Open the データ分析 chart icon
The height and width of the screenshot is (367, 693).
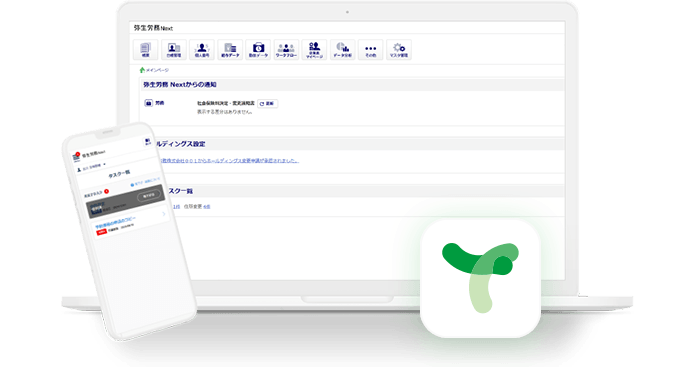[x=343, y=50]
